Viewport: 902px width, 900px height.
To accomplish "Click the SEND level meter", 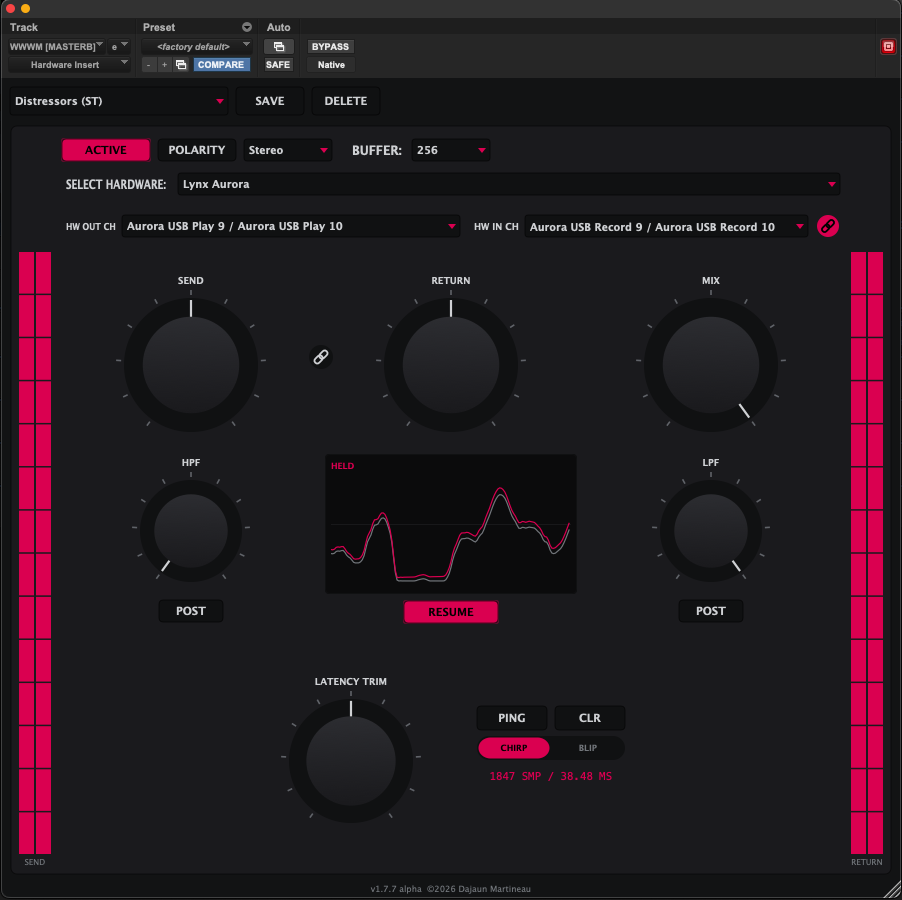I will click(x=35, y=553).
